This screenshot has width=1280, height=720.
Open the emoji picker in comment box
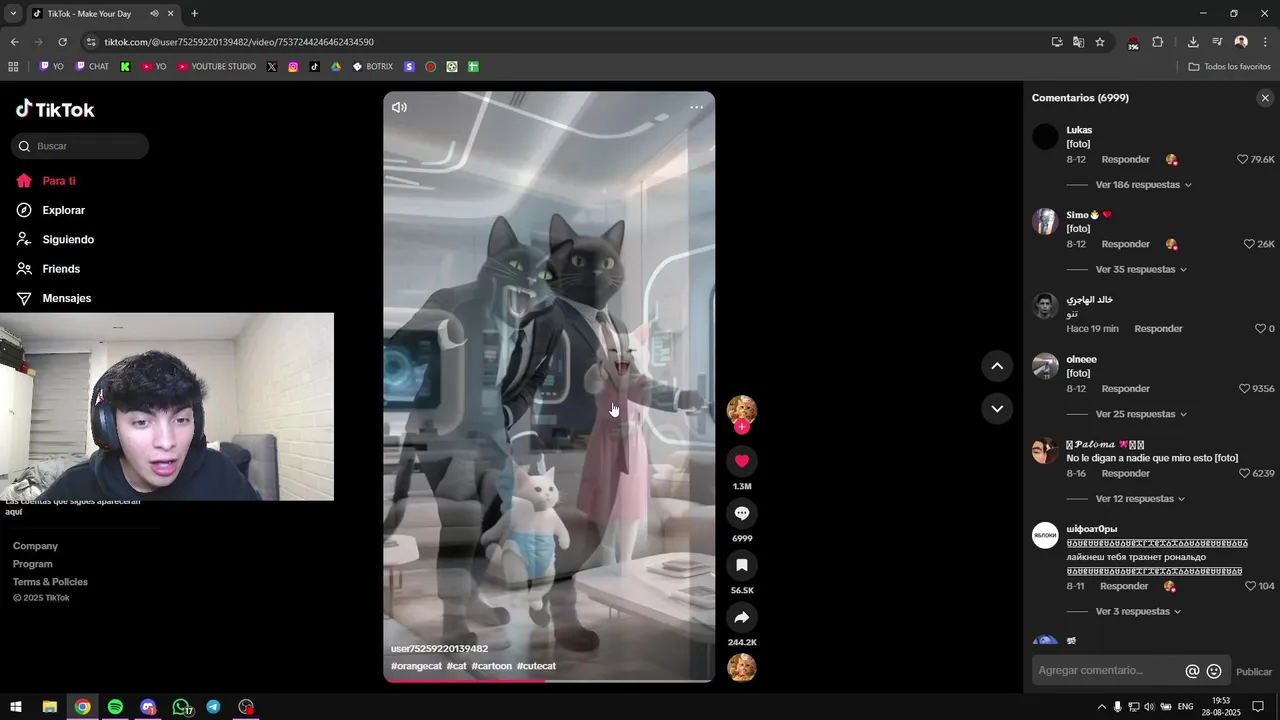(1214, 671)
